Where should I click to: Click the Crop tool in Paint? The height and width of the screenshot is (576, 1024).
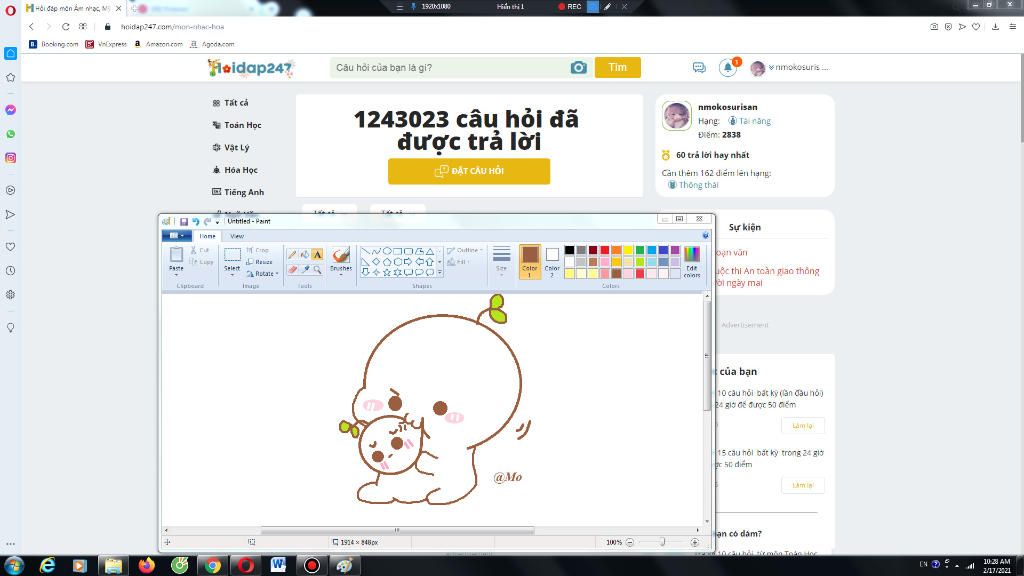(x=258, y=250)
